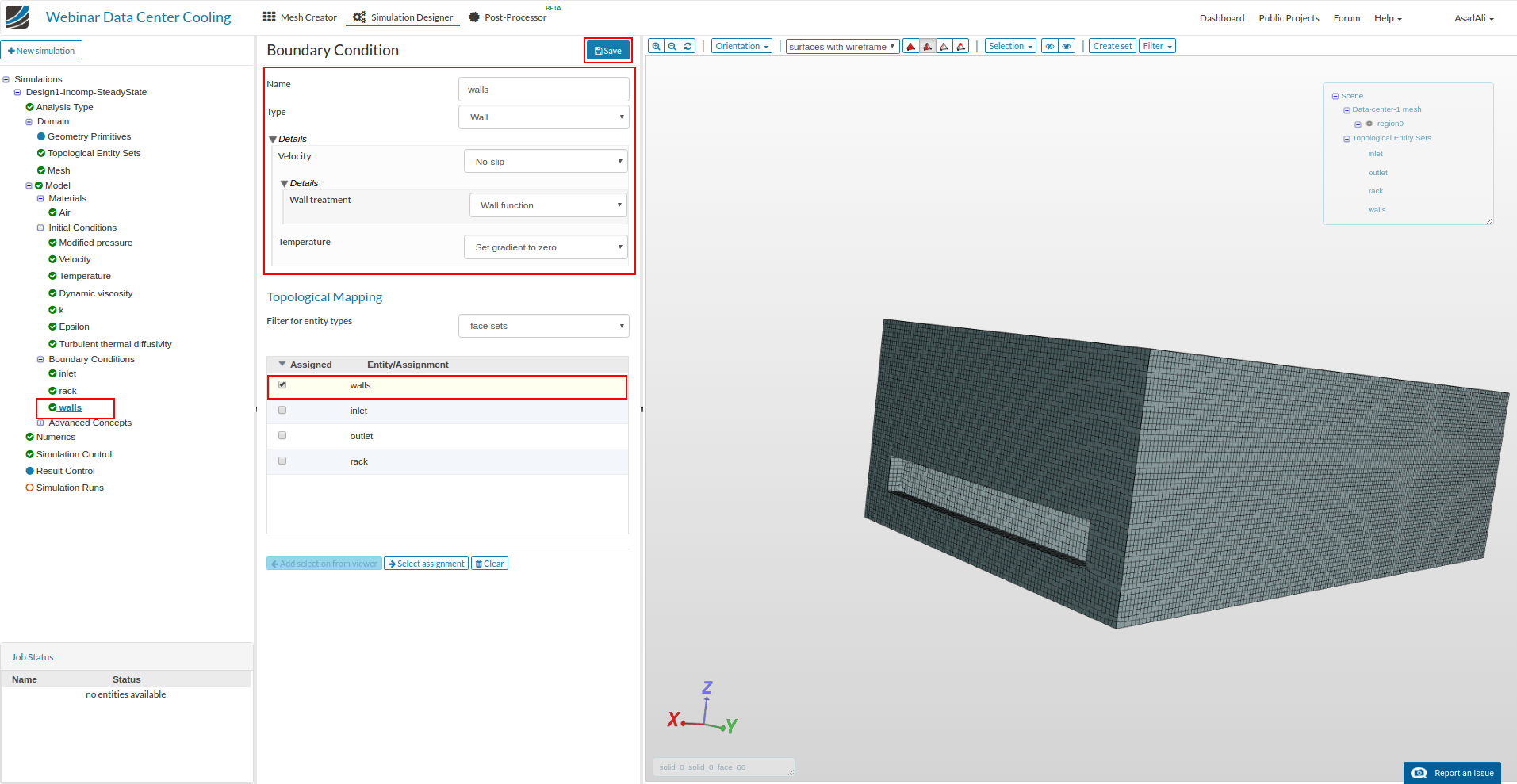This screenshot has width=1517, height=784.
Task: Open the Dashboard page
Action: coord(1222,18)
